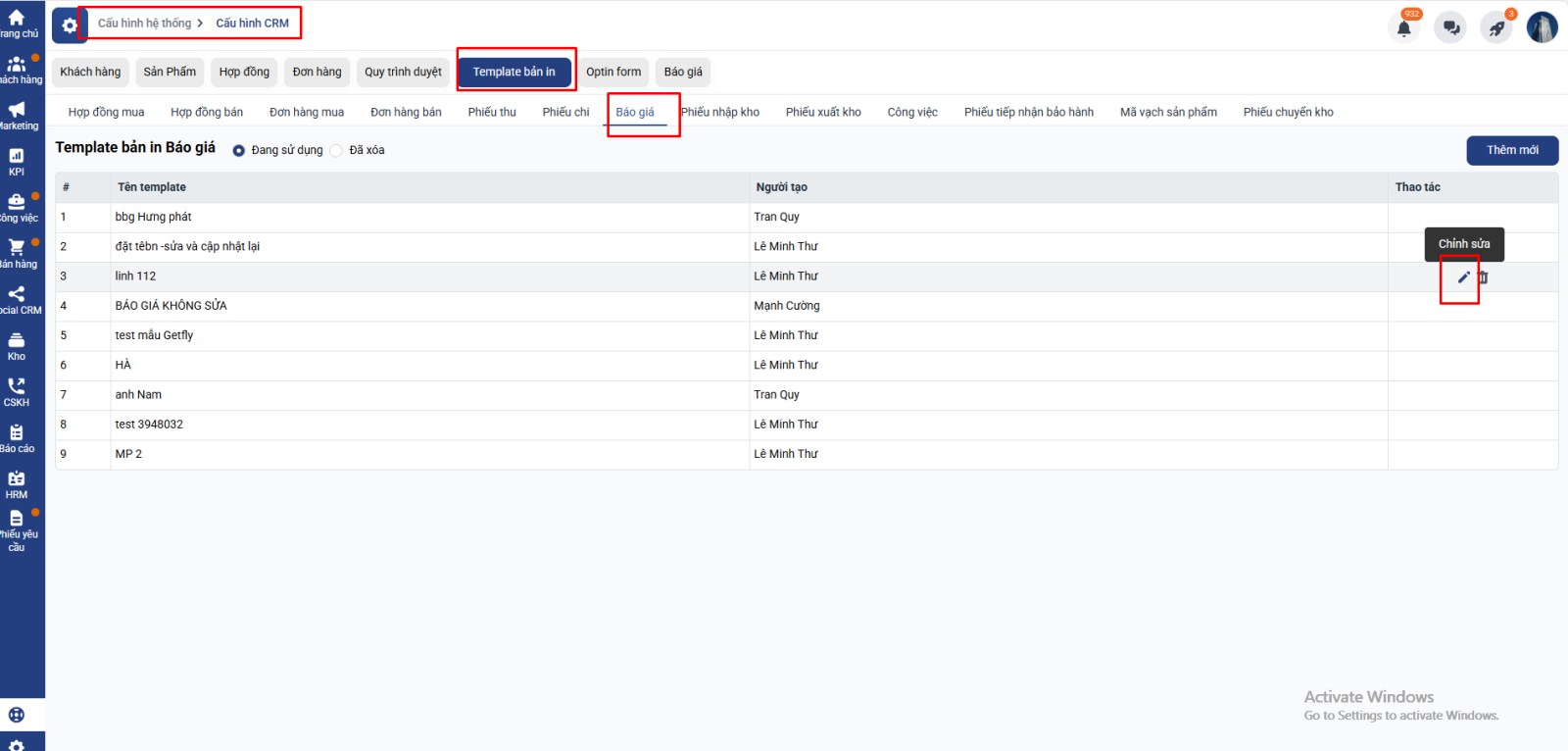Open the KPI module in sidebar
The height and width of the screenshot is (751, 1568).
tap(17, 162)
